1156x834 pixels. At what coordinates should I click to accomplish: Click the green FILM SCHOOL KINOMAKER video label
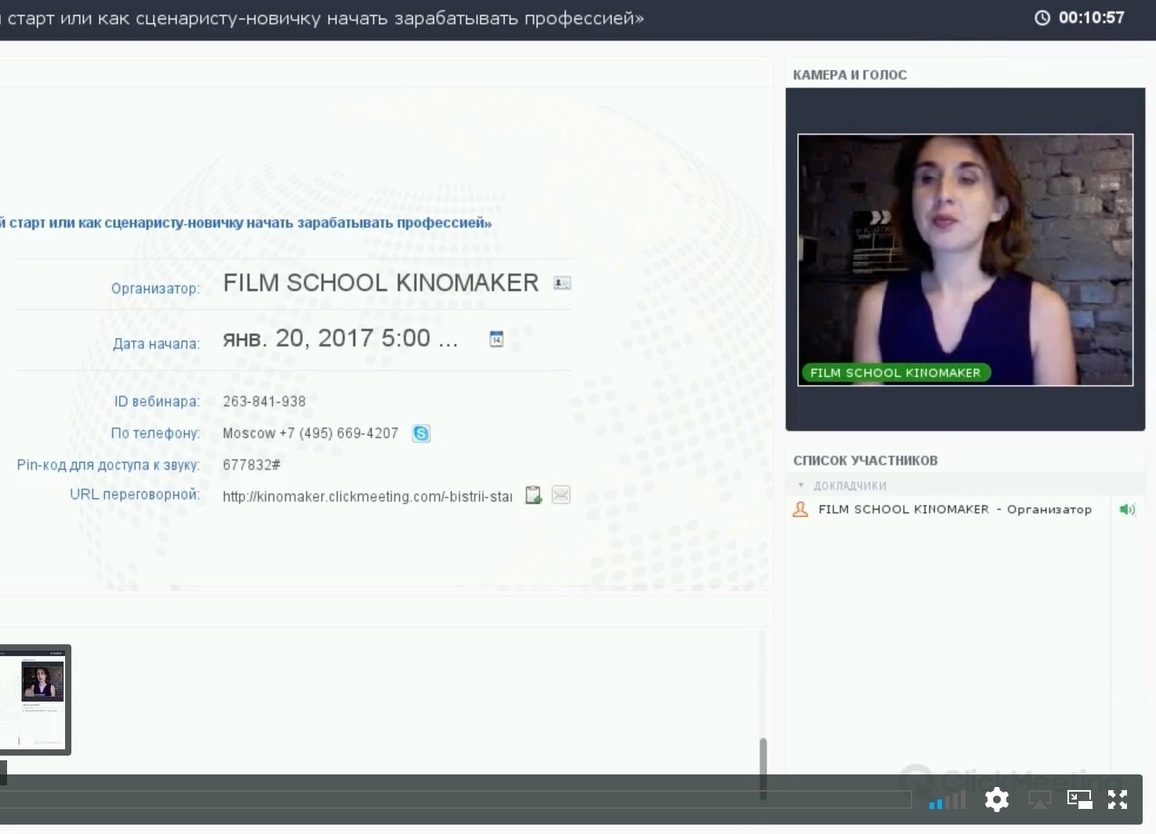(x=896, y=373)
